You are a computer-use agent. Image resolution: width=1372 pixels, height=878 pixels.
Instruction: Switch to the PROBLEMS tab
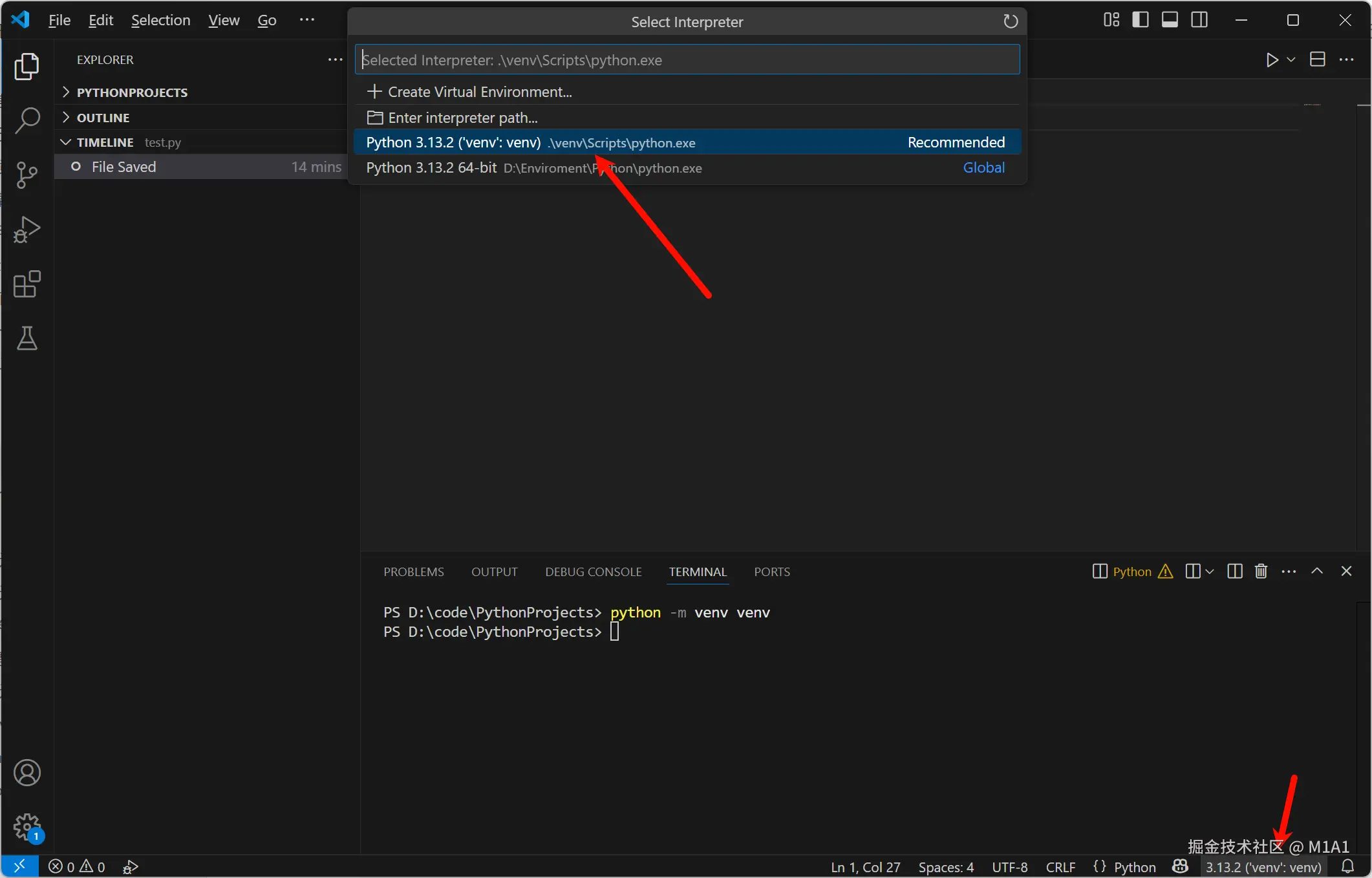tap(413, 572)
